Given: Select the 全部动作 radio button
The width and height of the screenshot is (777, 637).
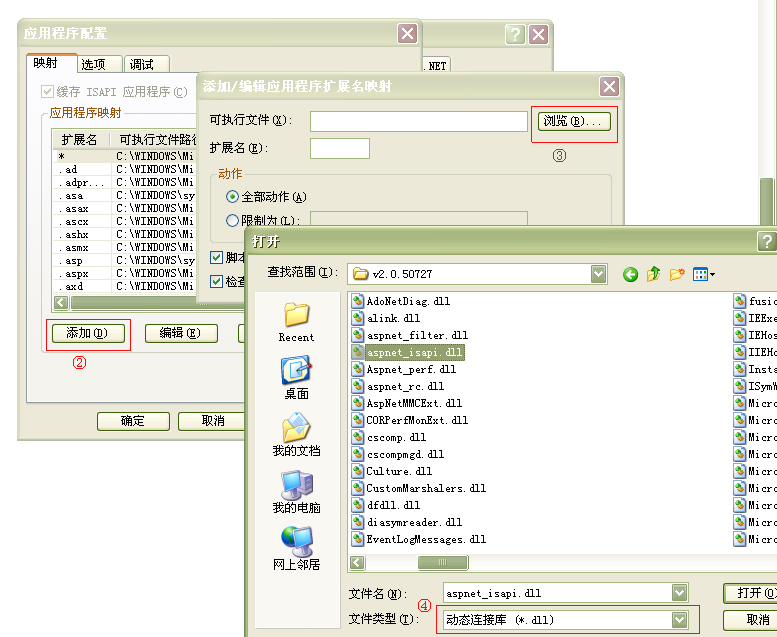Looking at the screenshot, I should point(233,197).
